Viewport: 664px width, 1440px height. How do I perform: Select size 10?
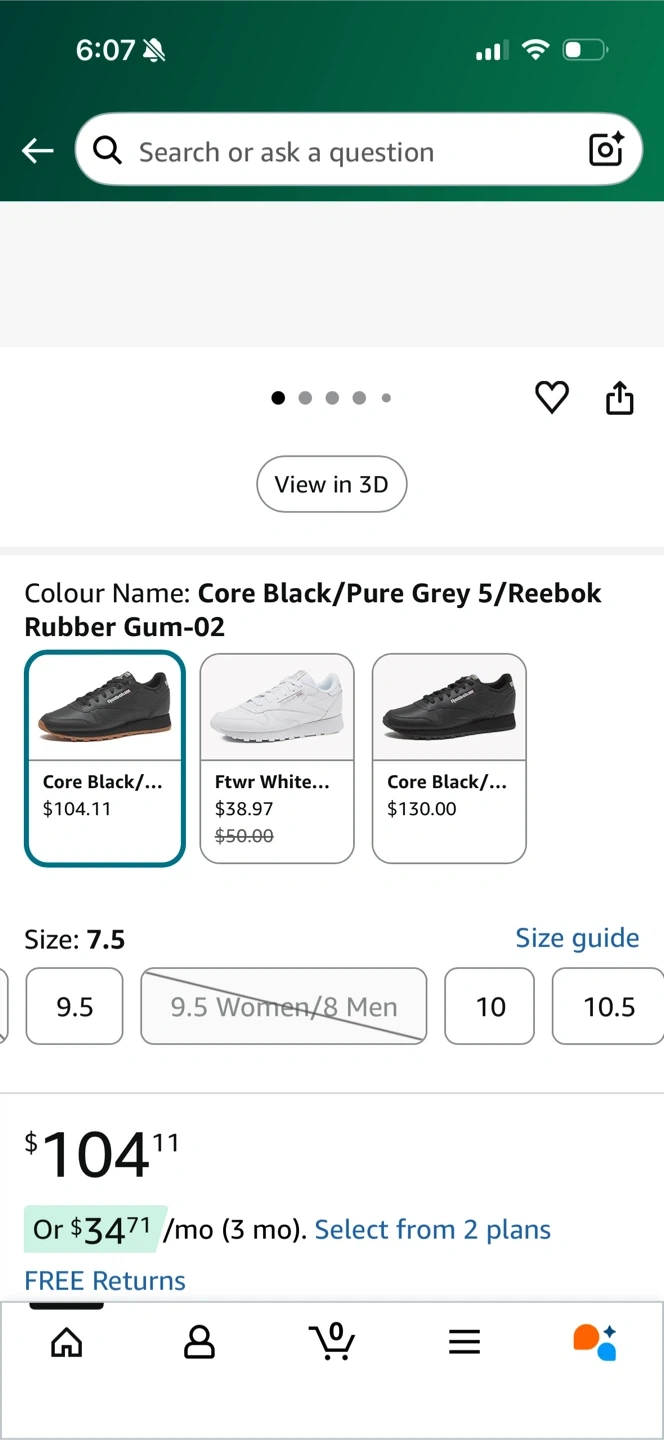pyautogui.click(x=490, y=1006)
